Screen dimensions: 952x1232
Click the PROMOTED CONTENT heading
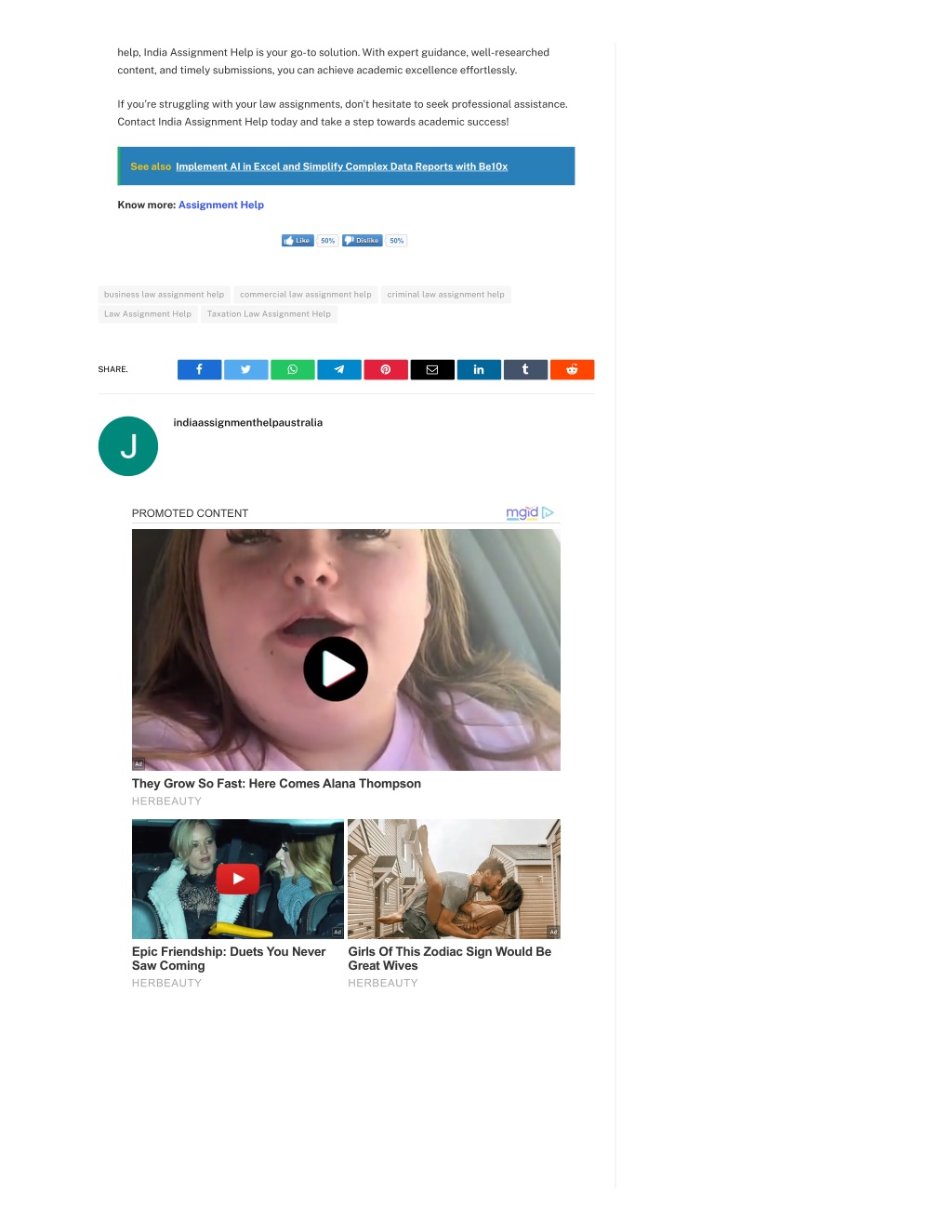(x=190, y=513)
